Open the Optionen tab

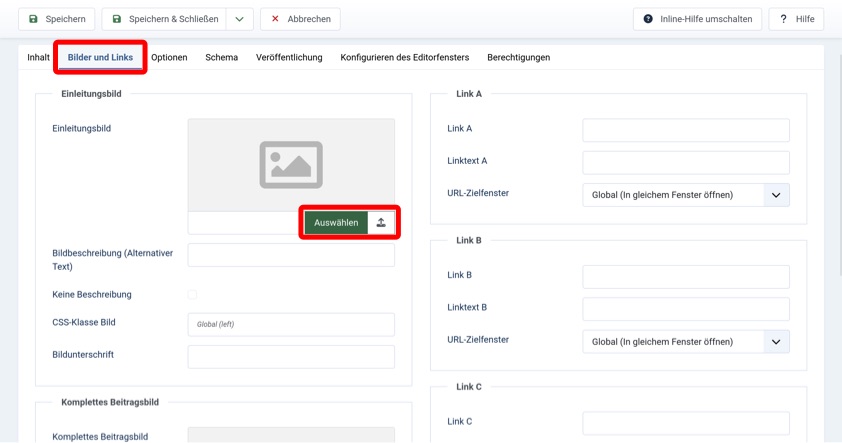169,57
